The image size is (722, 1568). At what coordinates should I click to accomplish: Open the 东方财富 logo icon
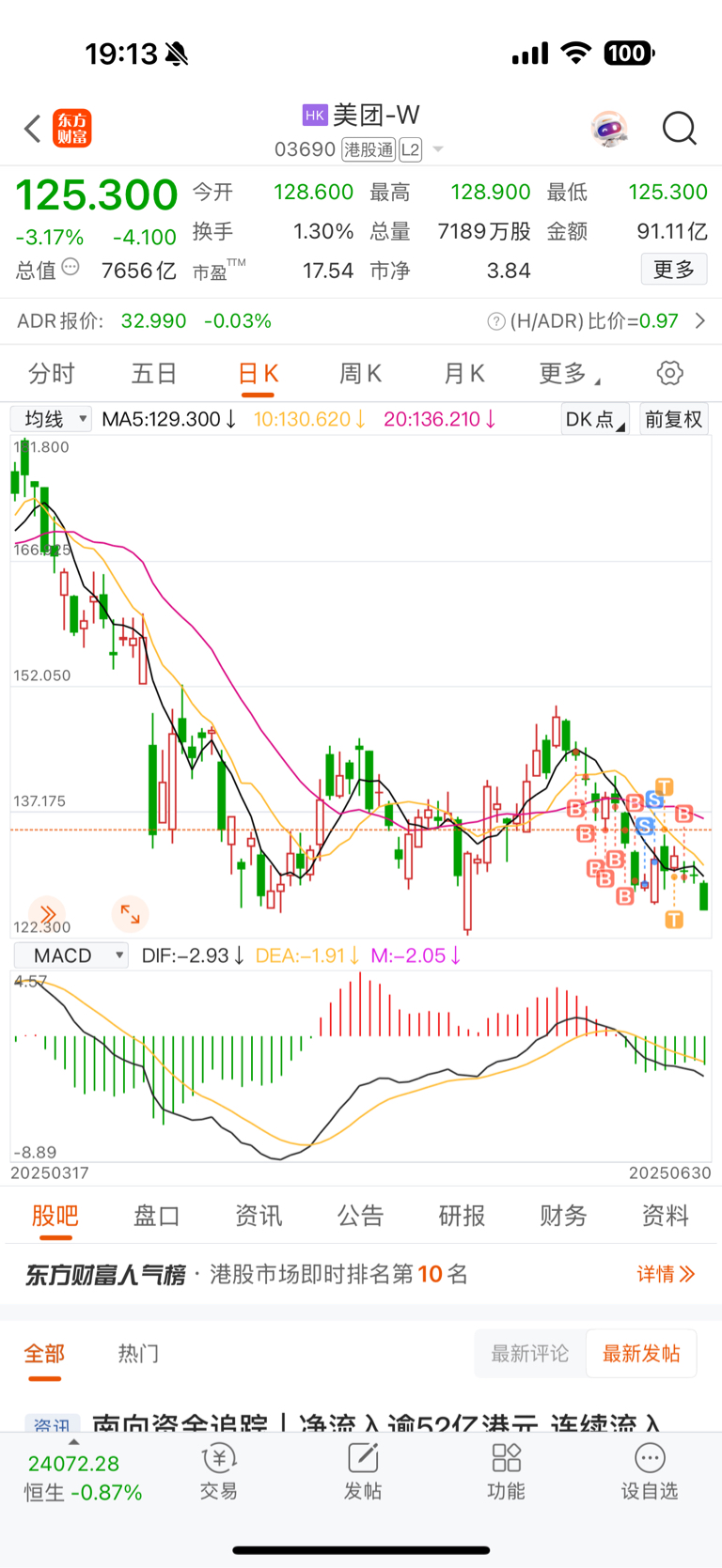(x=72, y=129)
